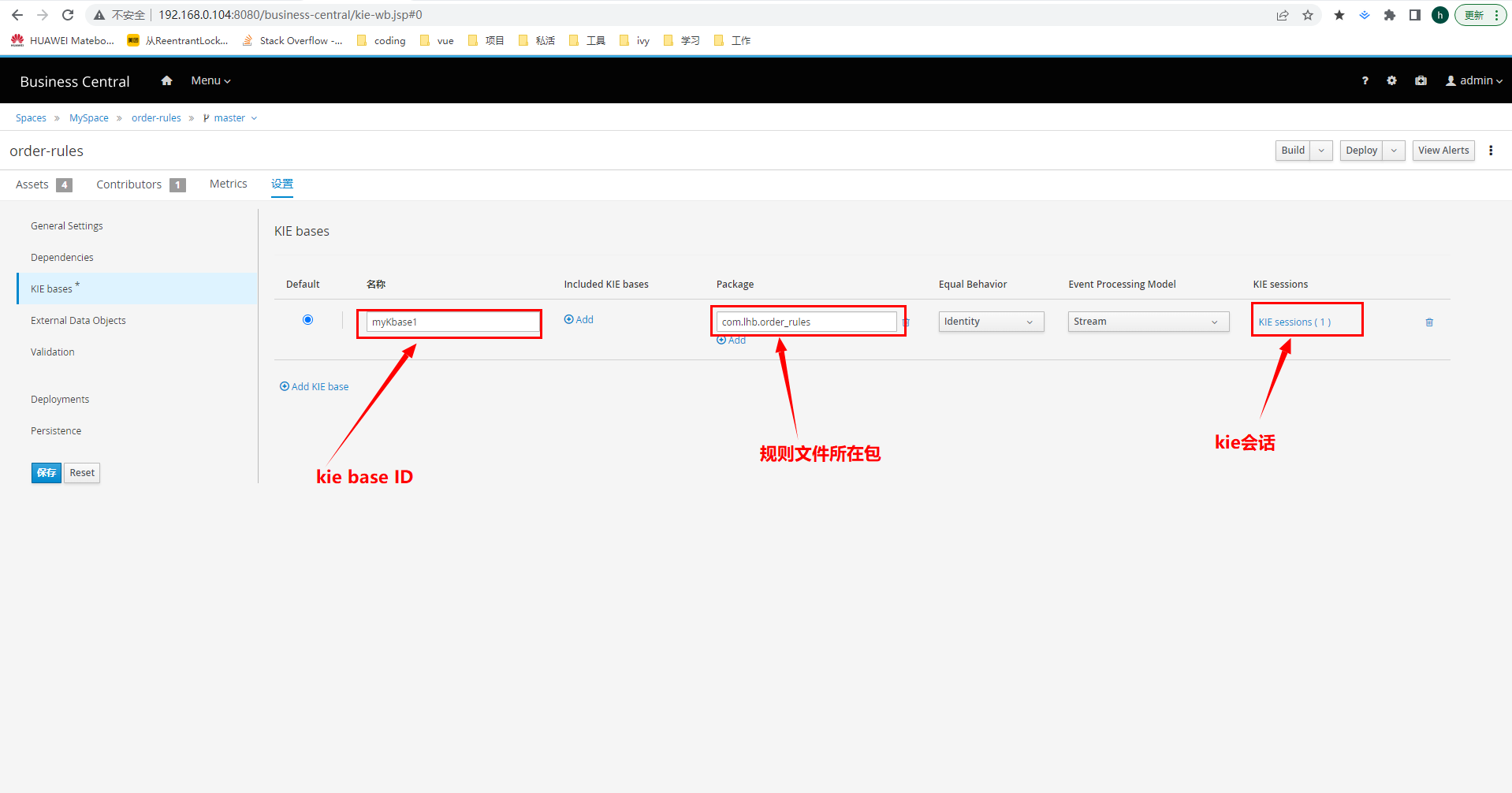The height and width of the screenshot is (793, 1512).
Task: Open the help question mark icon
Action: tap(1365, 80)
